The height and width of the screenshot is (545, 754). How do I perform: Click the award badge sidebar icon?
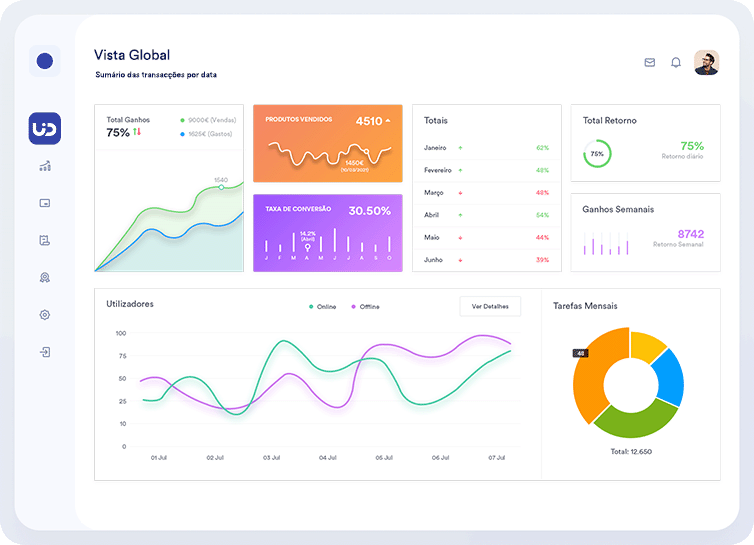point(45,277)
